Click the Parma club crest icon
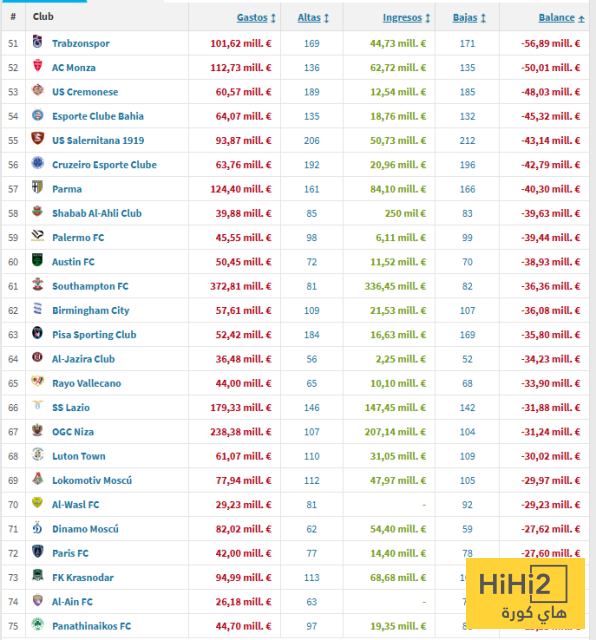Viewport: 596px width, 640px height. coord(38,187)
